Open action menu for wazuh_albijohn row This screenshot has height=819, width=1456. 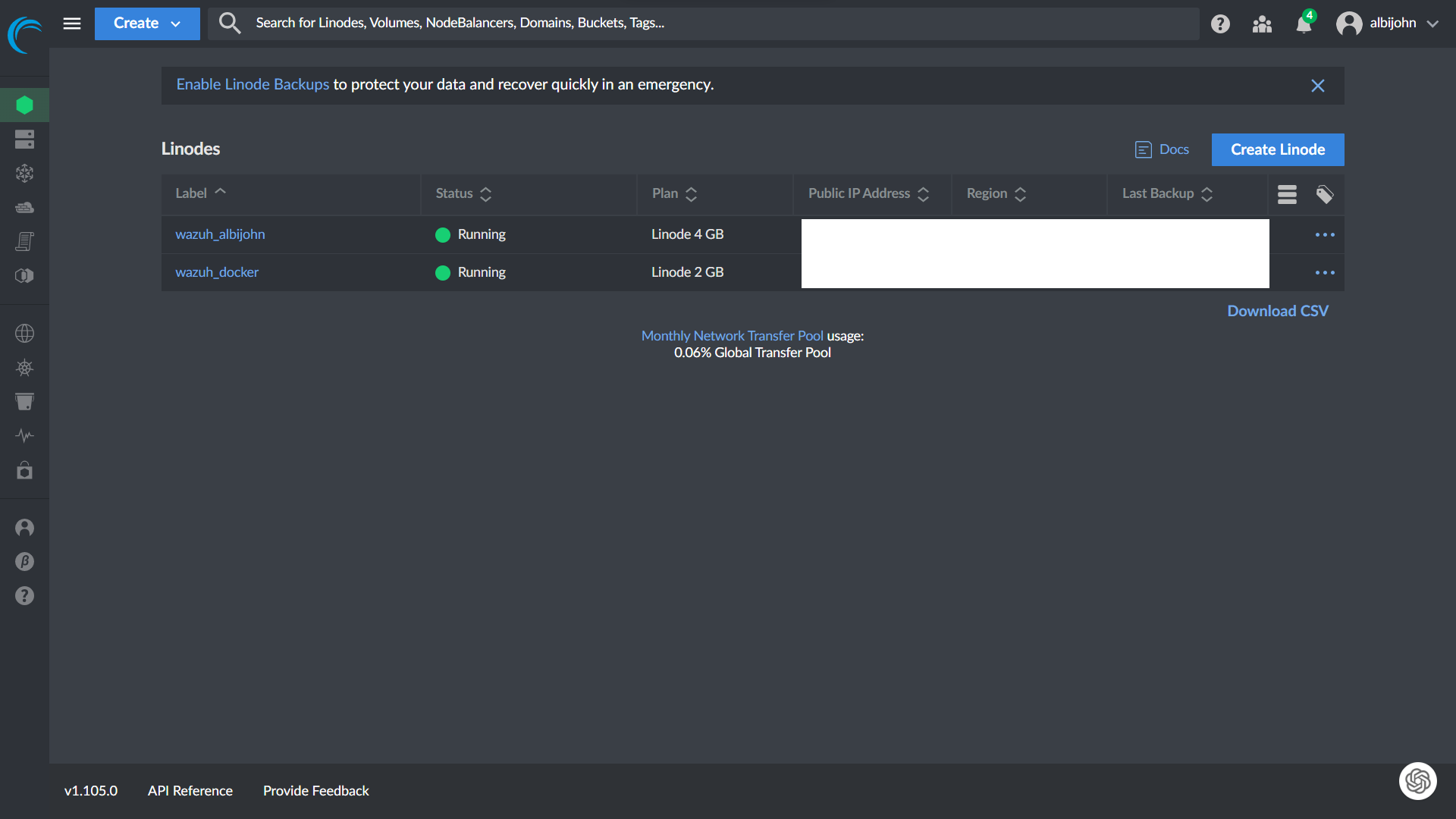tap(1325, 235)
